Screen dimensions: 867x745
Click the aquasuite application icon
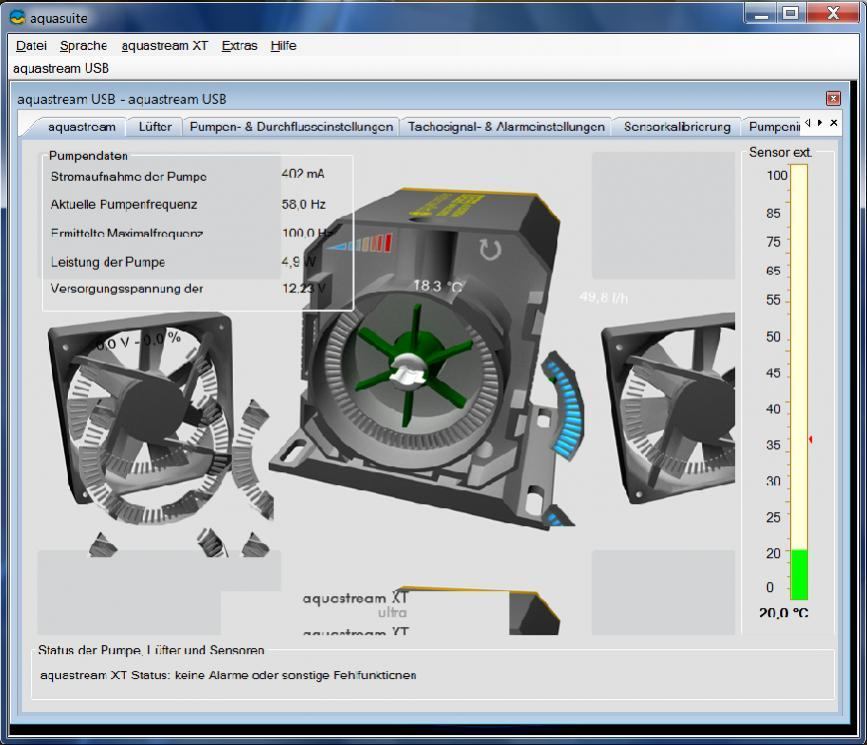pos(17,18)
